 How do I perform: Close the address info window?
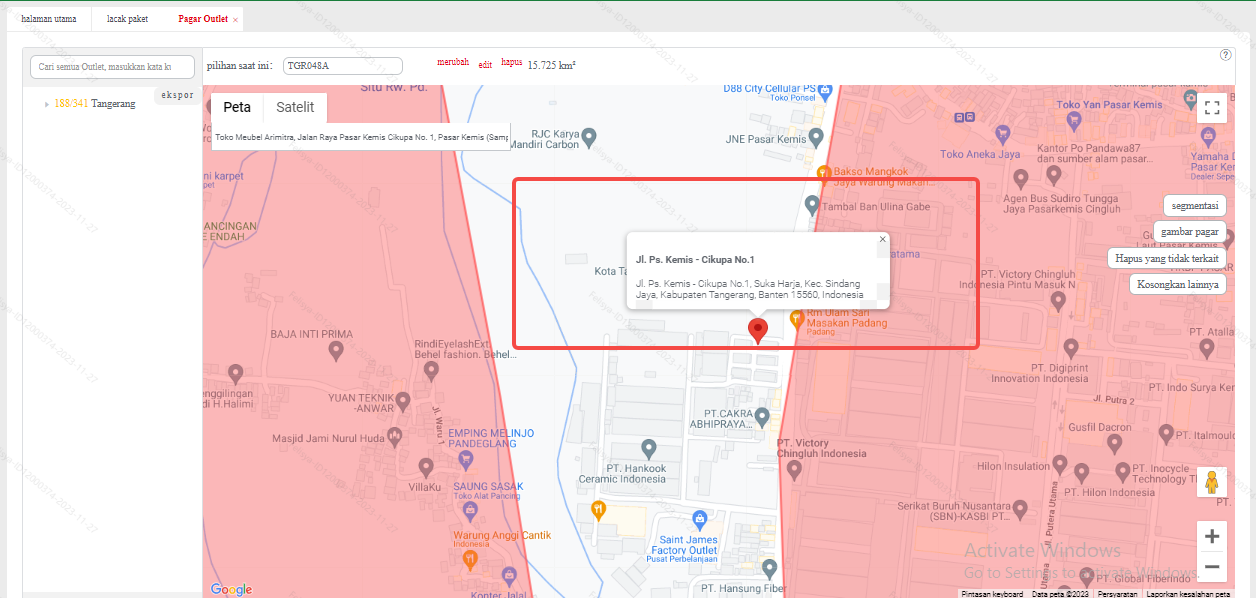pos(882,239)
